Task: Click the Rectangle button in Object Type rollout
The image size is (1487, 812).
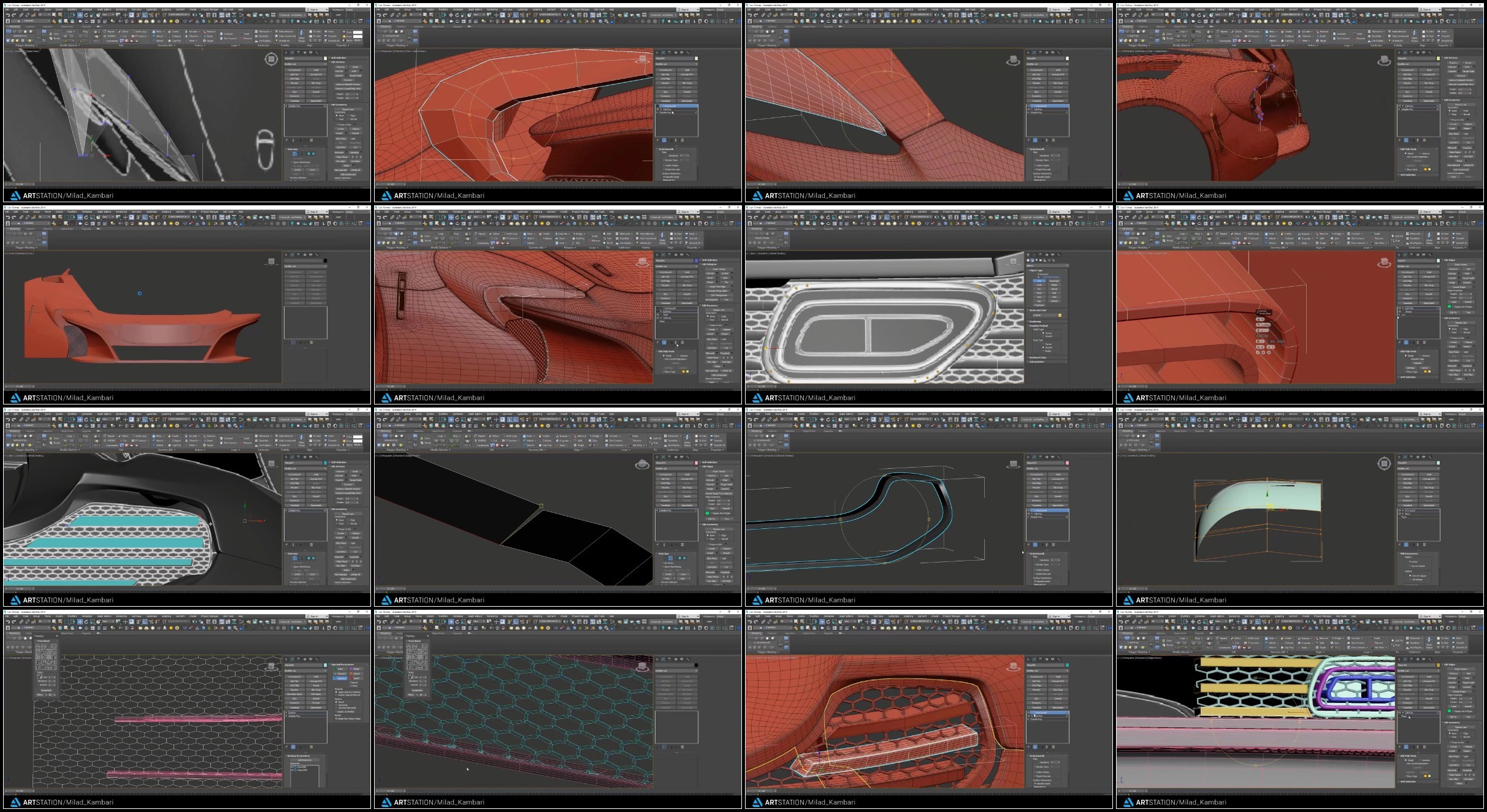Action: [1054, 281]
